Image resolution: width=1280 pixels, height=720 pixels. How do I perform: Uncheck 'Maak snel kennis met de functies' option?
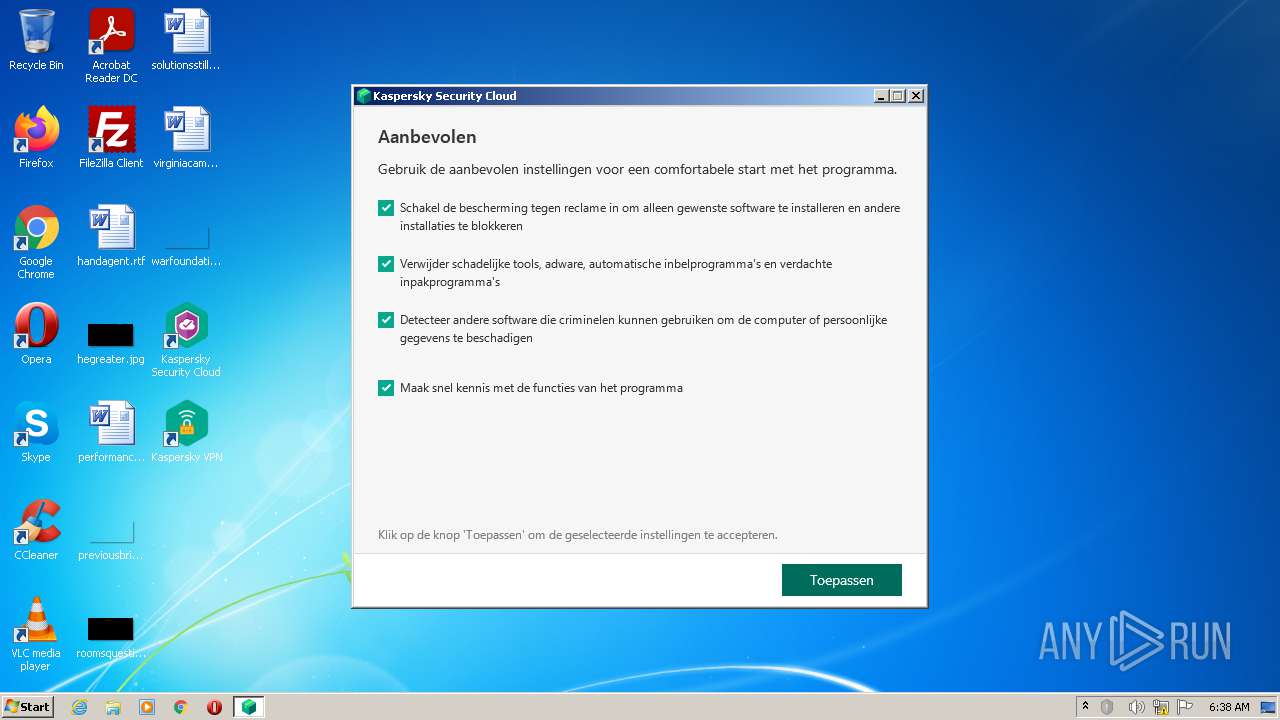[386, 388]
